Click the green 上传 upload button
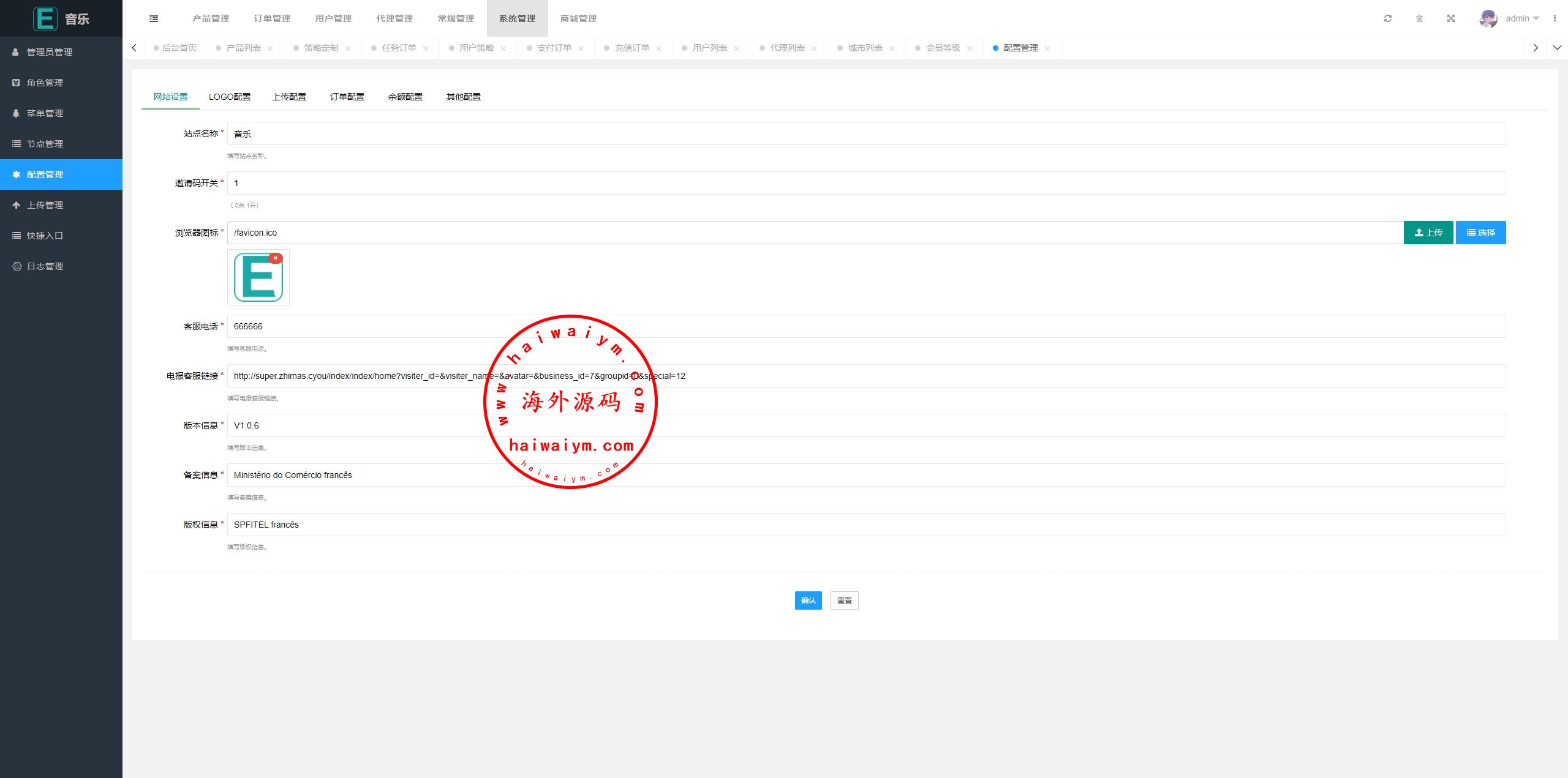 (1428, 233)
